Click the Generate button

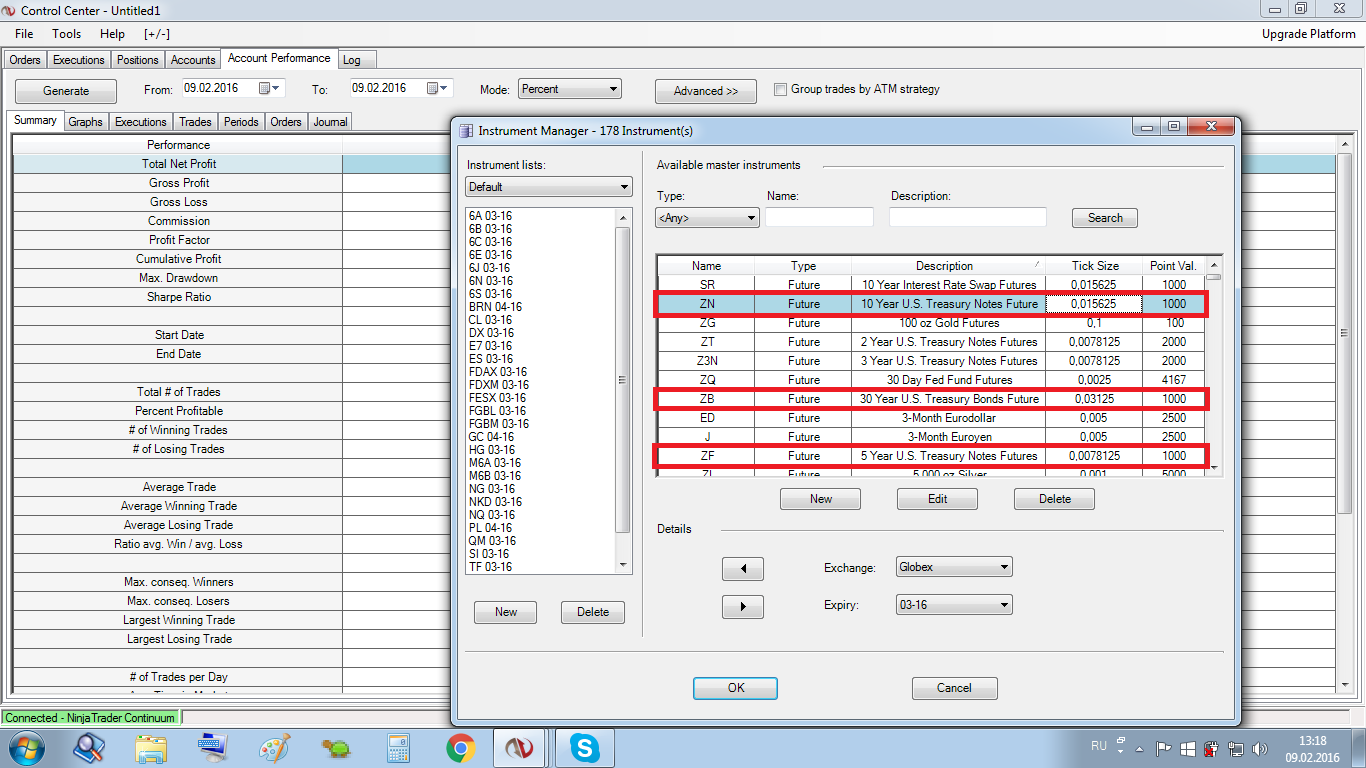[x=66, y=91]
